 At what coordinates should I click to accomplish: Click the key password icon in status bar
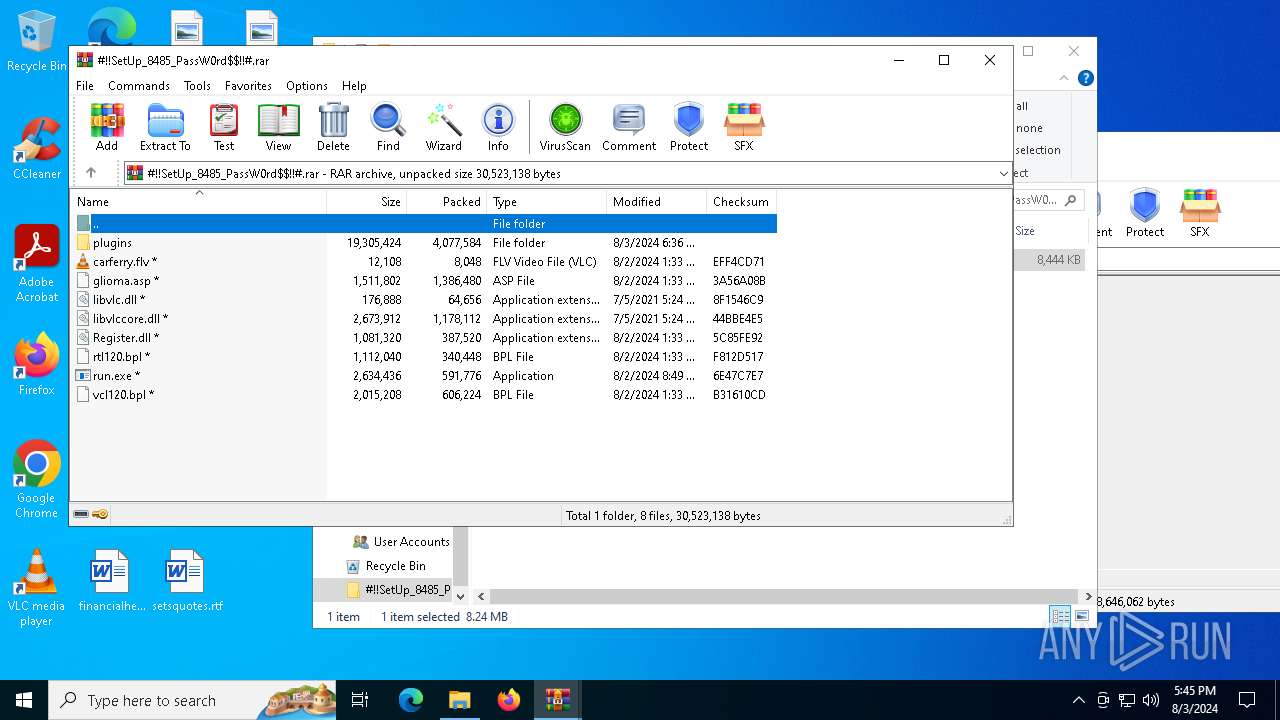pyautogui.click(x=100, y=514)
